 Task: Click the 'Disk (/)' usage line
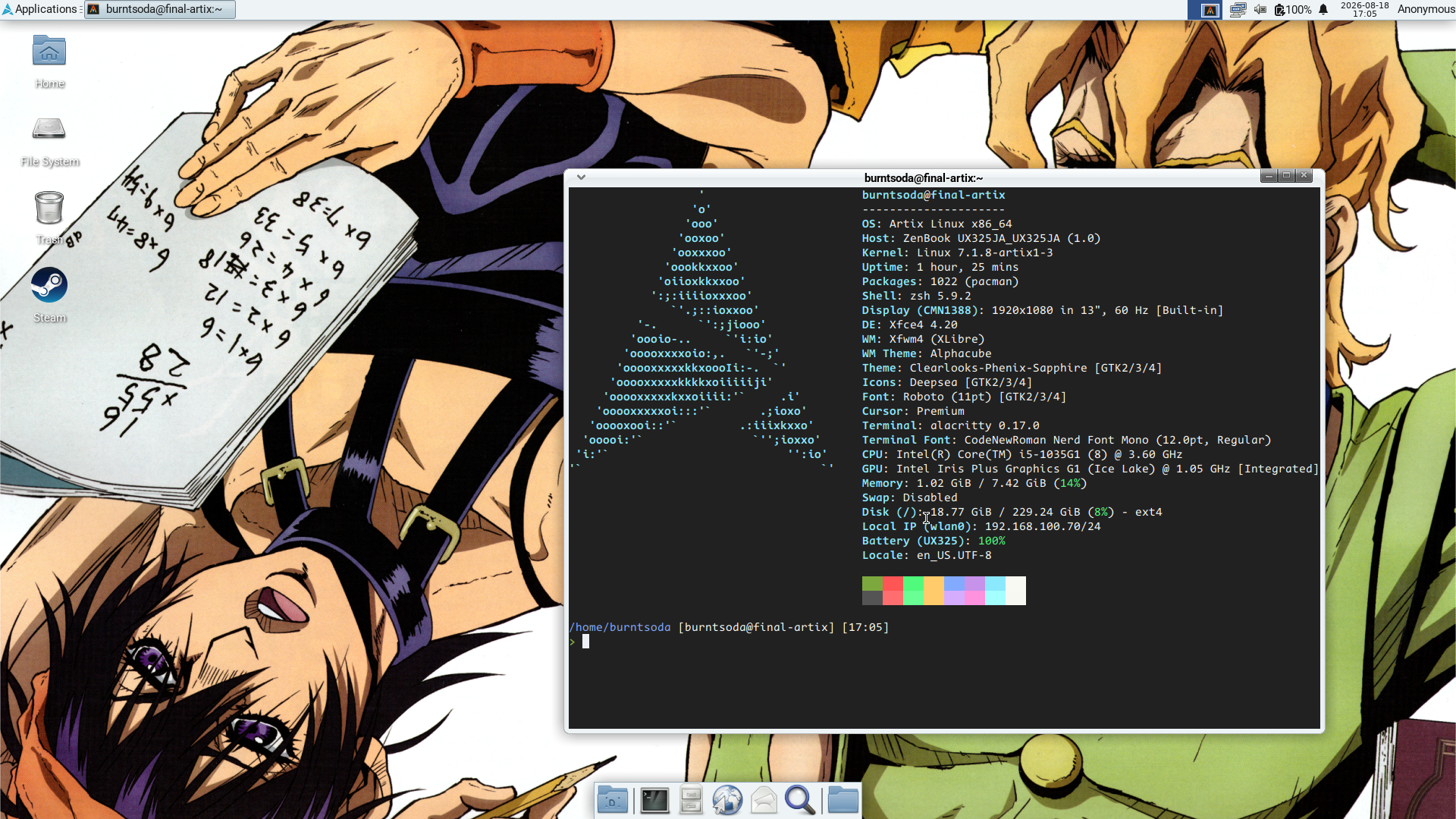(1012, 512)
